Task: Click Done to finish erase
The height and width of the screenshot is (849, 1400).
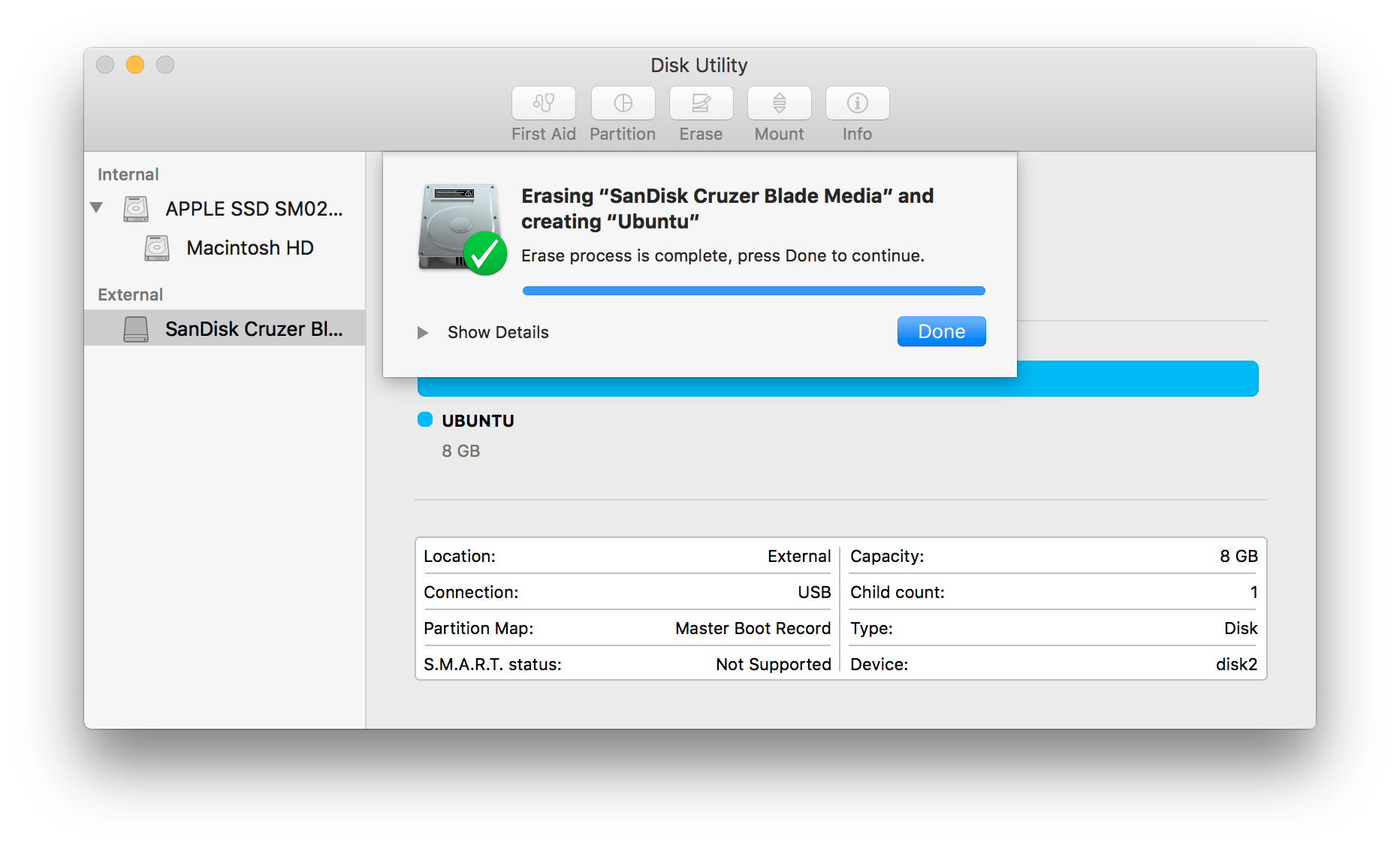Action: [x=941, y=331]
